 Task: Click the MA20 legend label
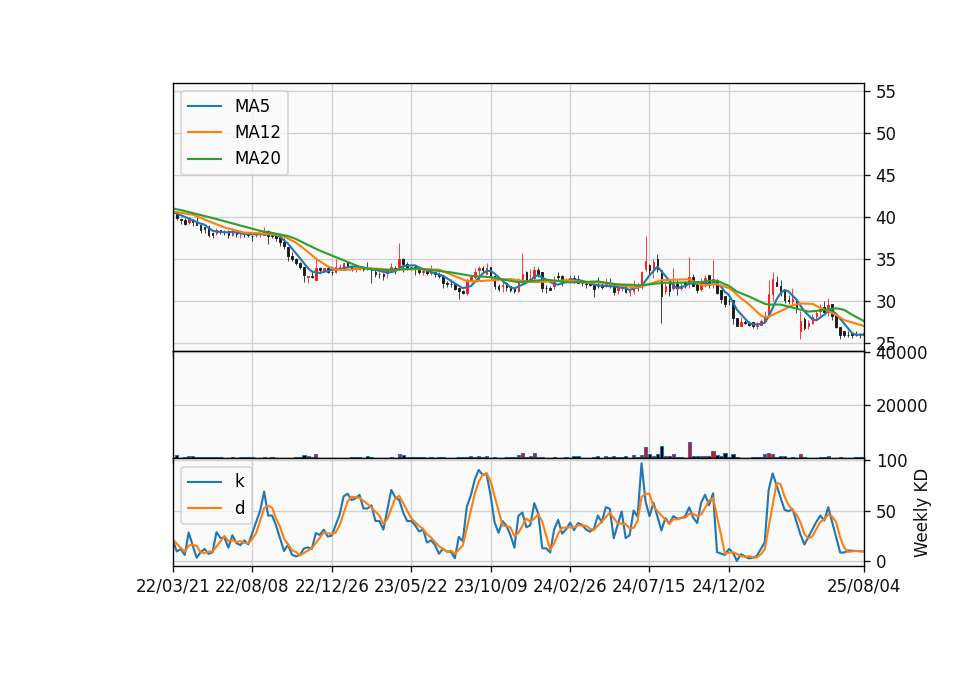(x=257, y=158)
